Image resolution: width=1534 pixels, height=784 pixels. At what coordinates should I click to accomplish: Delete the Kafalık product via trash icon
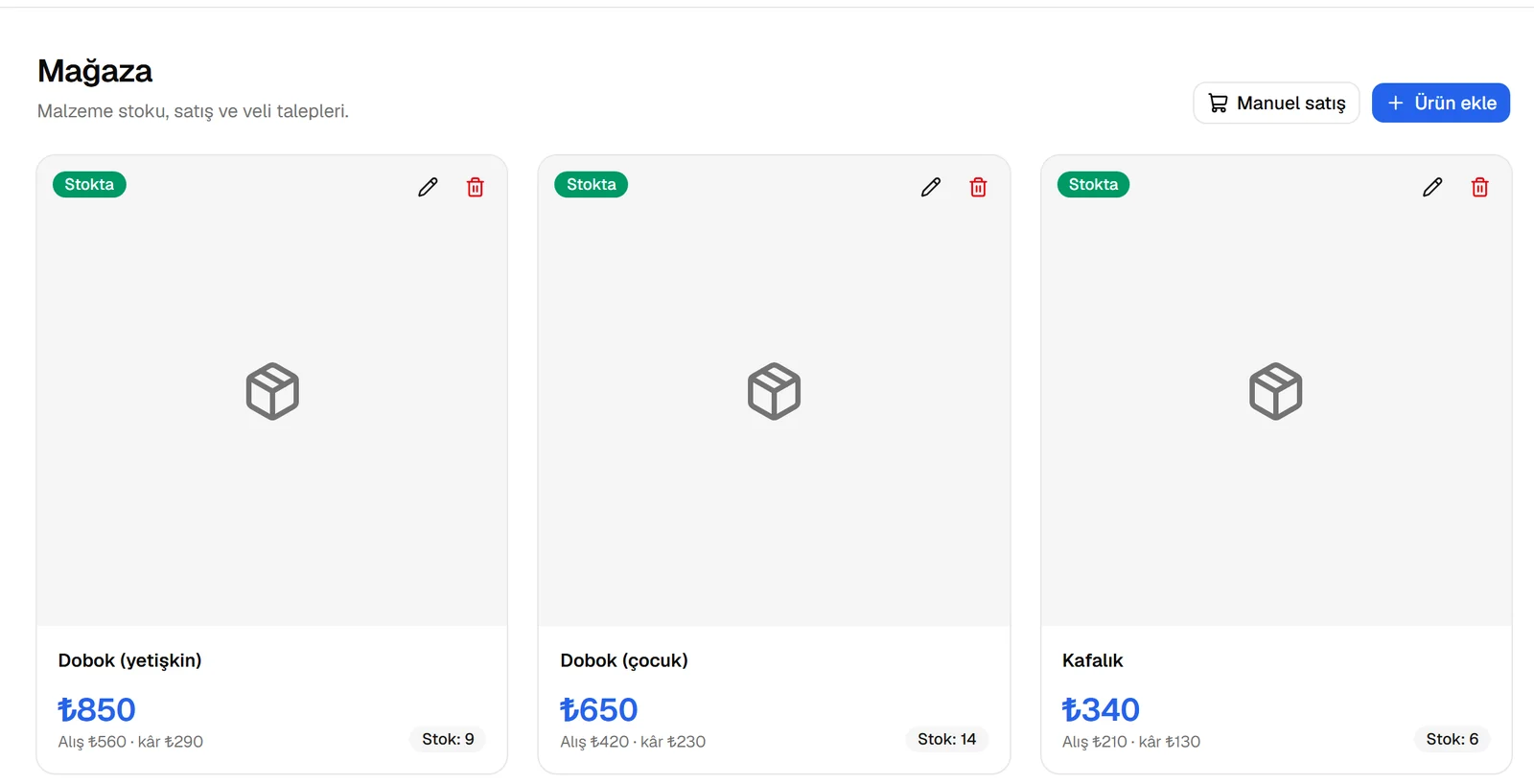[1480, 187]
